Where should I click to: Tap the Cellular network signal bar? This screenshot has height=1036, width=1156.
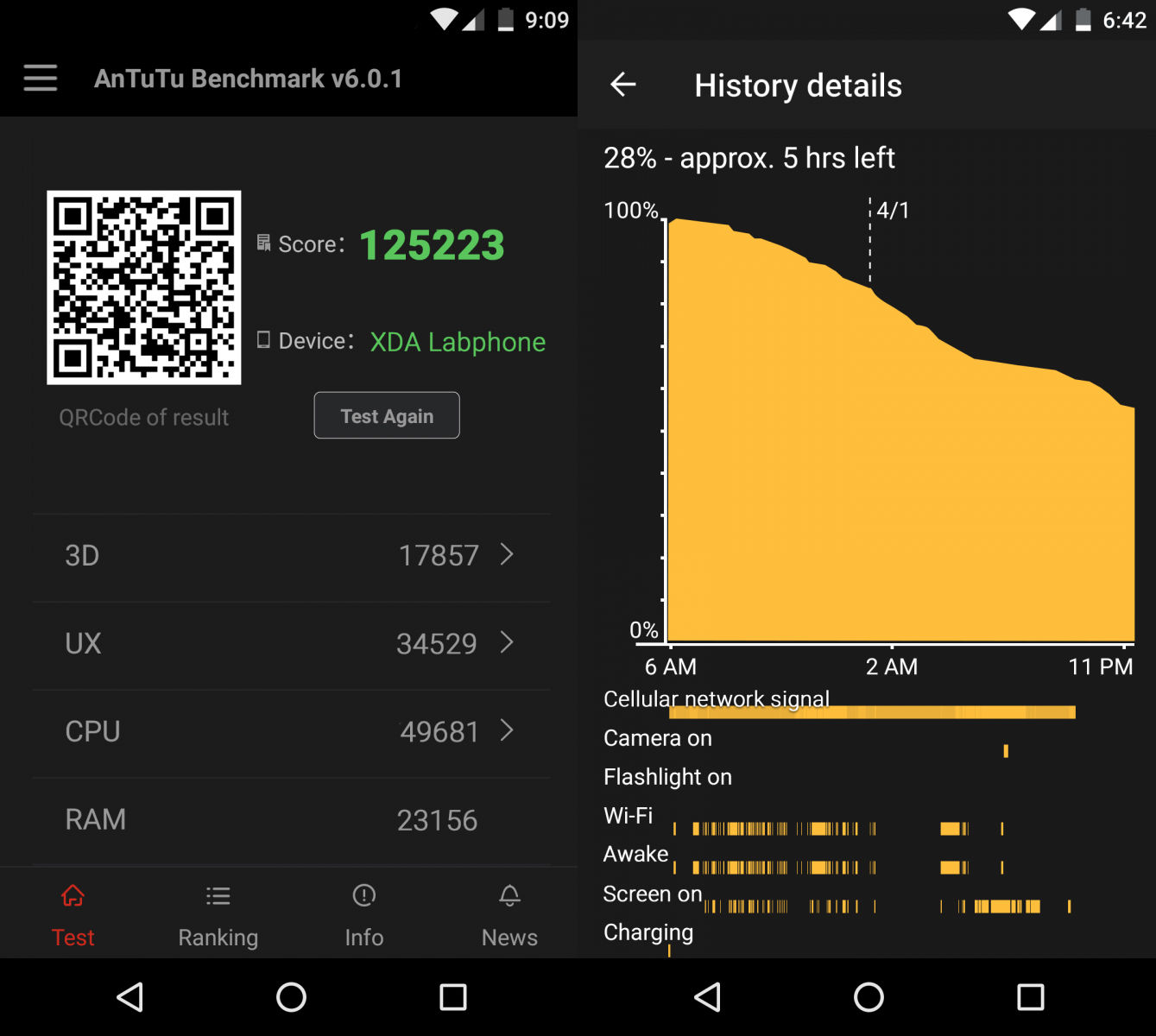872,712
